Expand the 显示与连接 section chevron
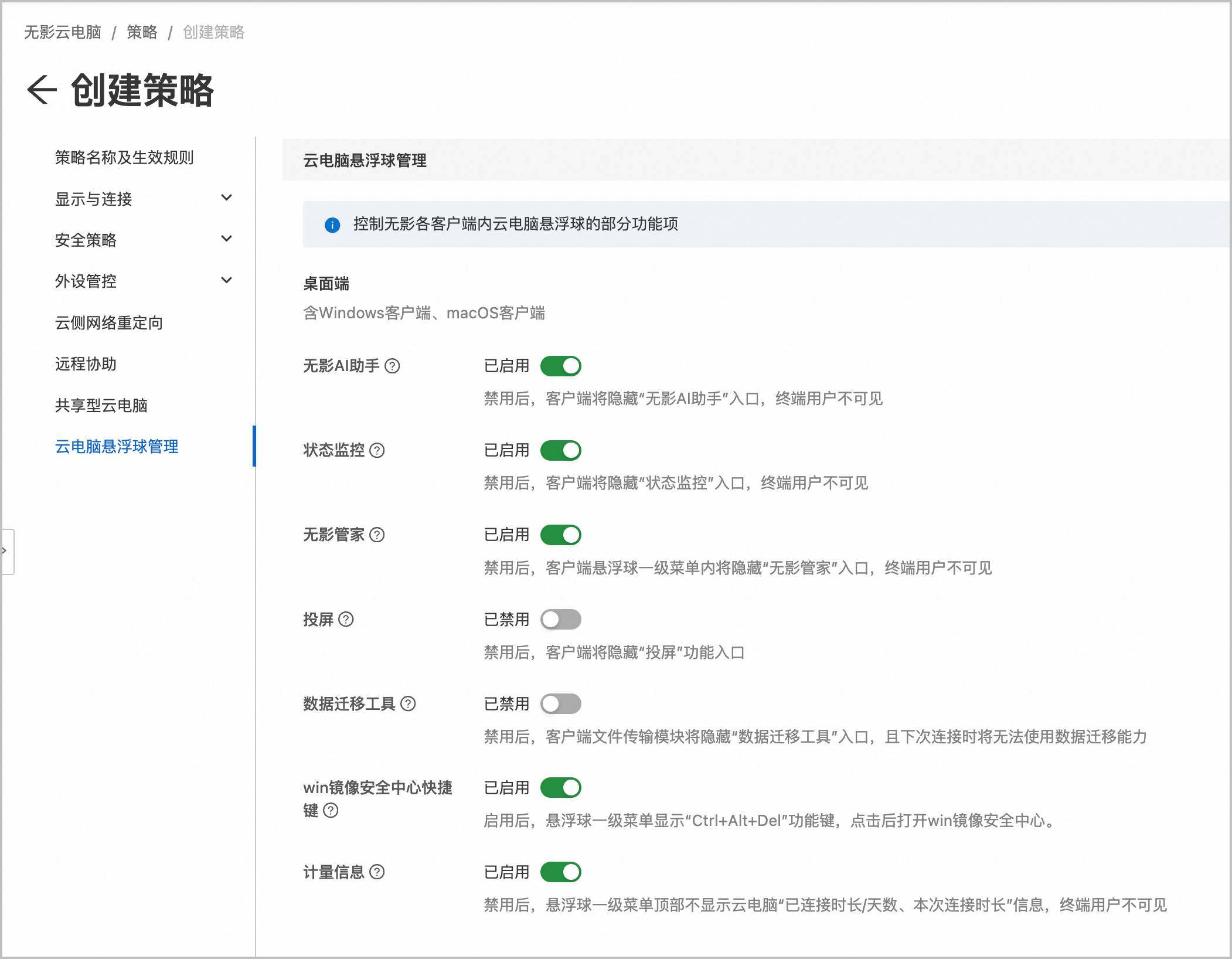This screenshot has width=1232, height=959. click(227, 198)
